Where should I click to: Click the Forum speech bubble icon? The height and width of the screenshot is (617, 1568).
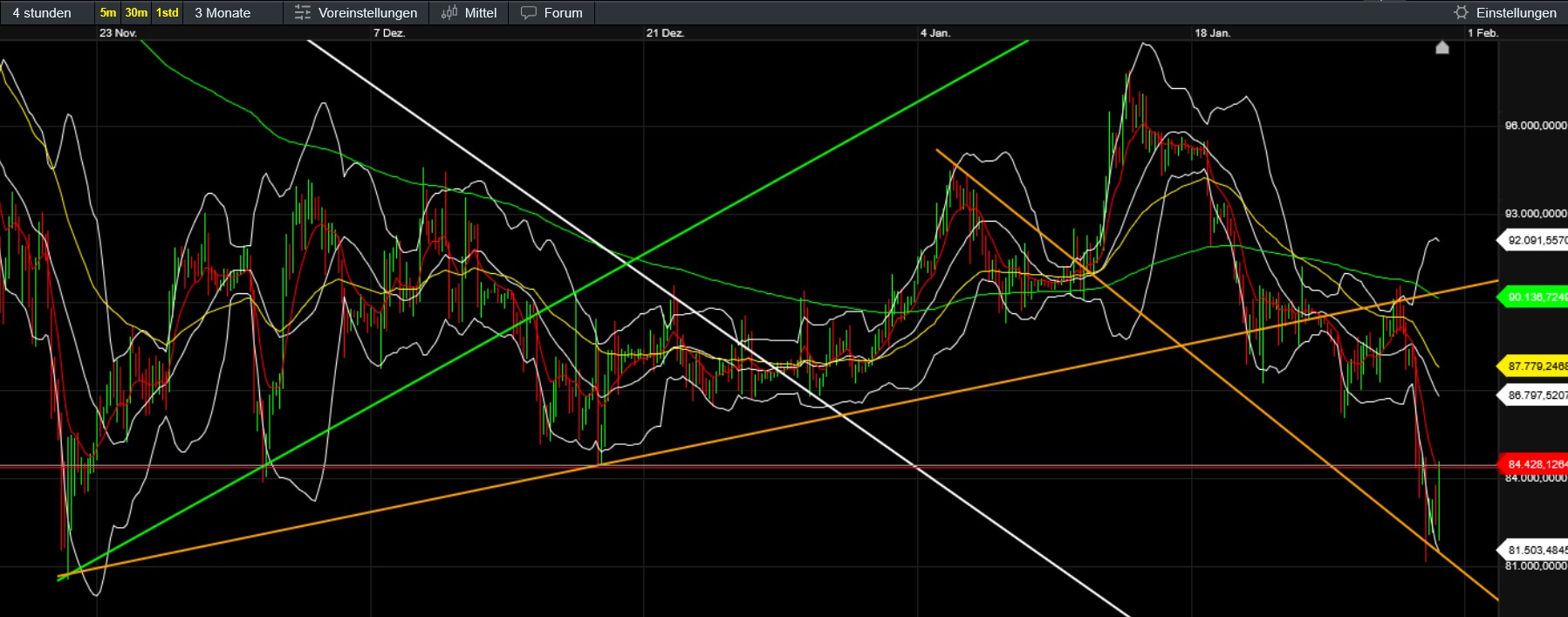click(x=528, y=13)
